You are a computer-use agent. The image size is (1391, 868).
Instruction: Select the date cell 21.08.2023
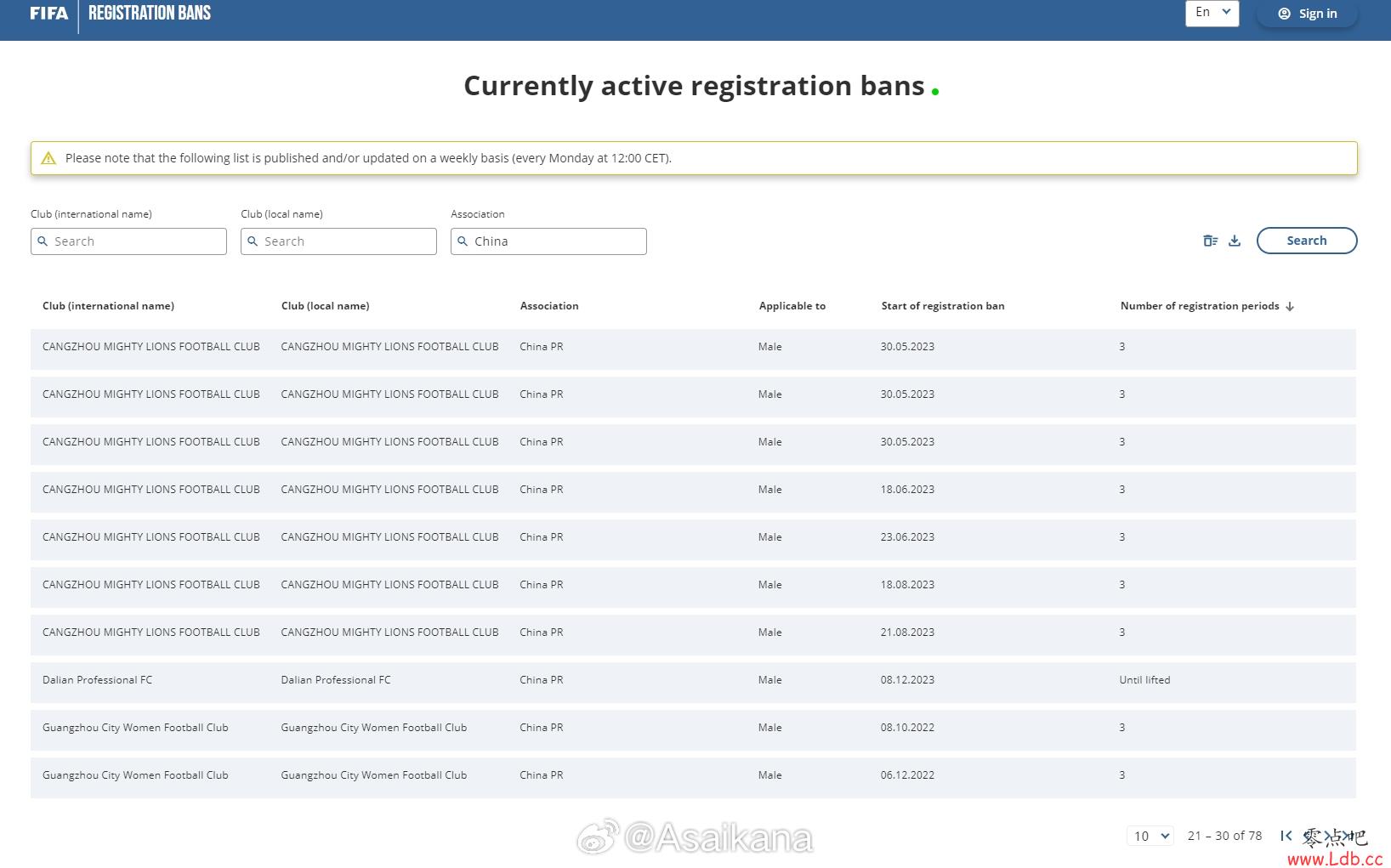[907, 633]
